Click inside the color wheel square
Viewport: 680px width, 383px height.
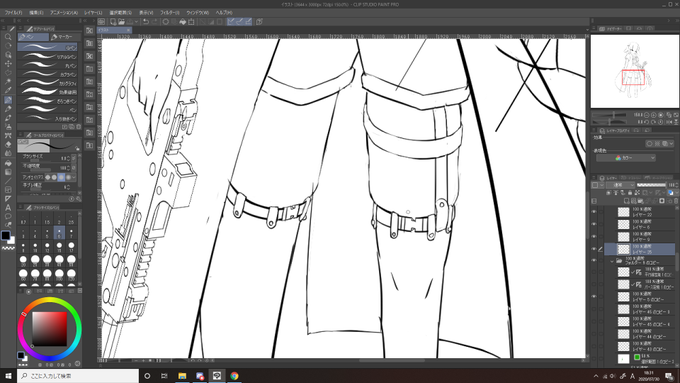click(50, 328)
